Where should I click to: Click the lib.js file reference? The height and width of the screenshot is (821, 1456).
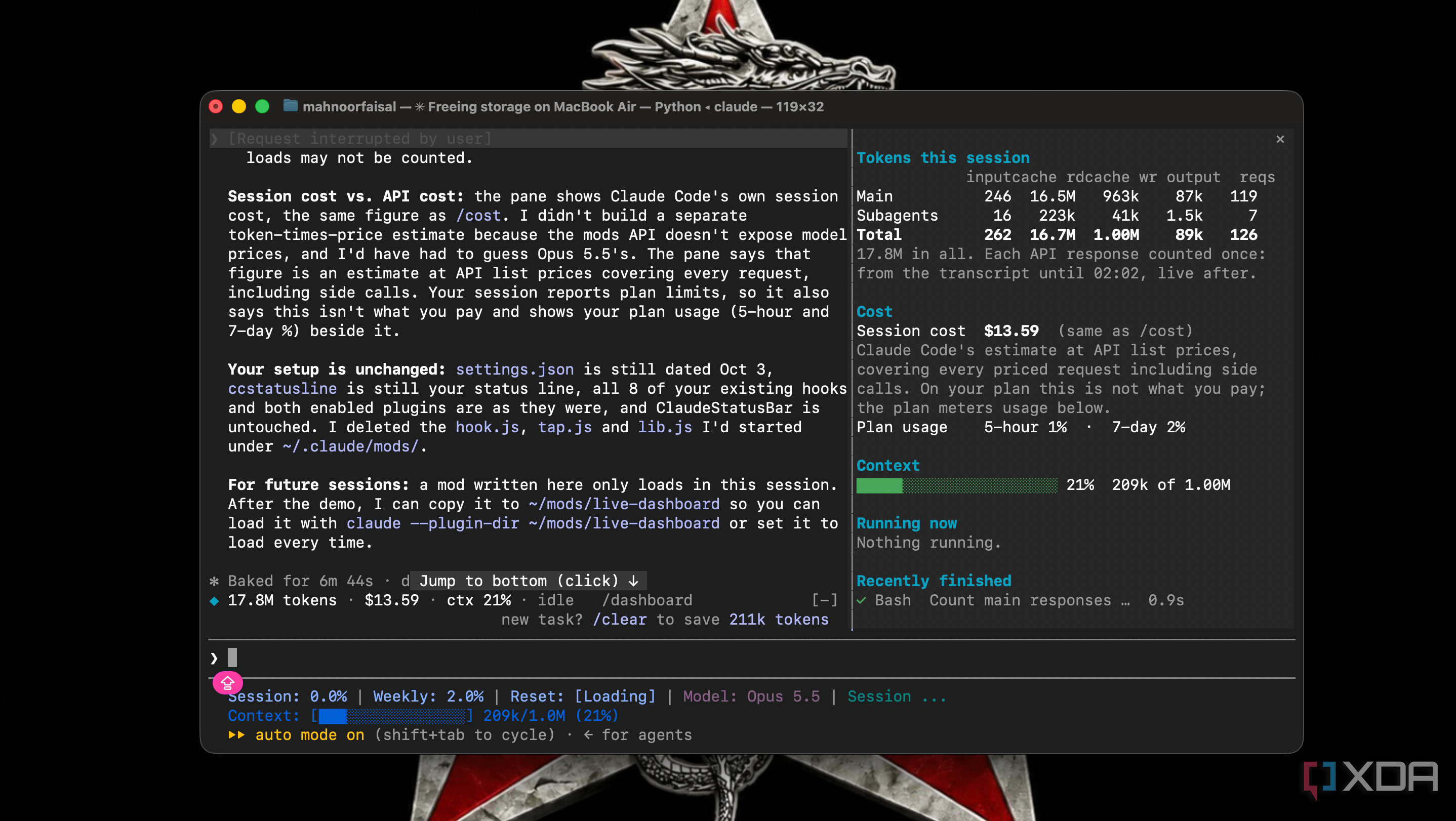(665, 427)
